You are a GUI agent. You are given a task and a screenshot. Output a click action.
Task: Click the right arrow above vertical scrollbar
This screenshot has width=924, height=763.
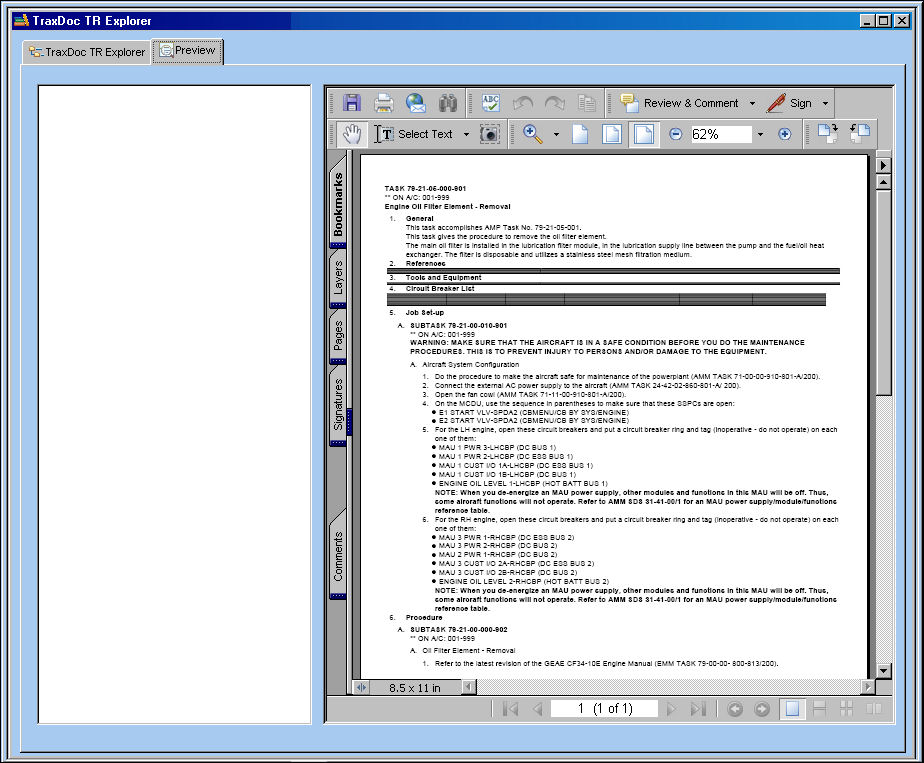click(x=883, y=166)
